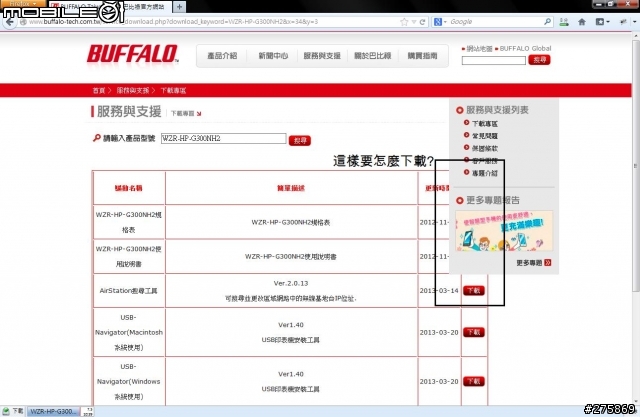The width and height of the screenshot is (640, 417).
Task: Go to 服務與支援 in breadcrumb
Action: (133, 91)
